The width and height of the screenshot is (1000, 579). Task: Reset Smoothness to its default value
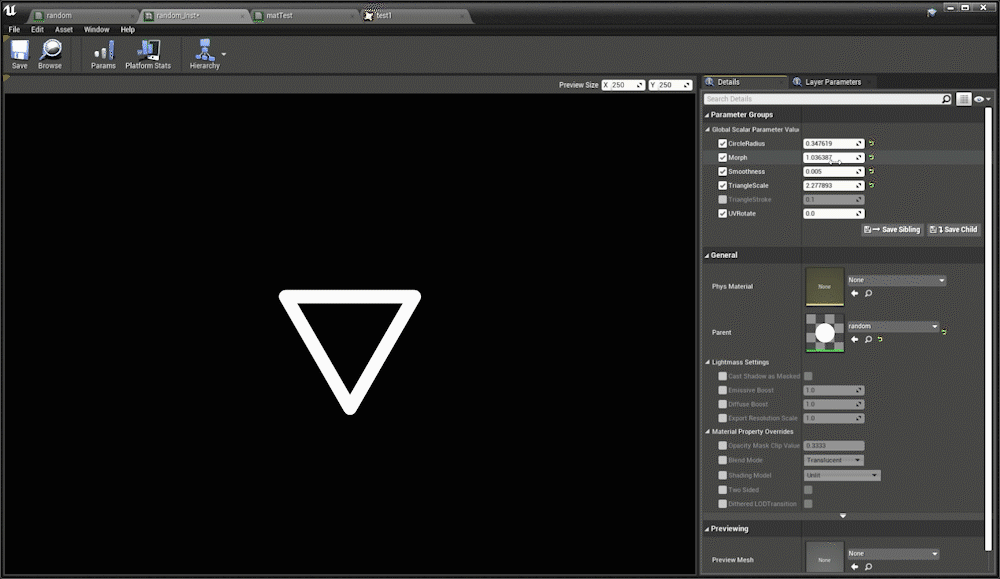872,172
